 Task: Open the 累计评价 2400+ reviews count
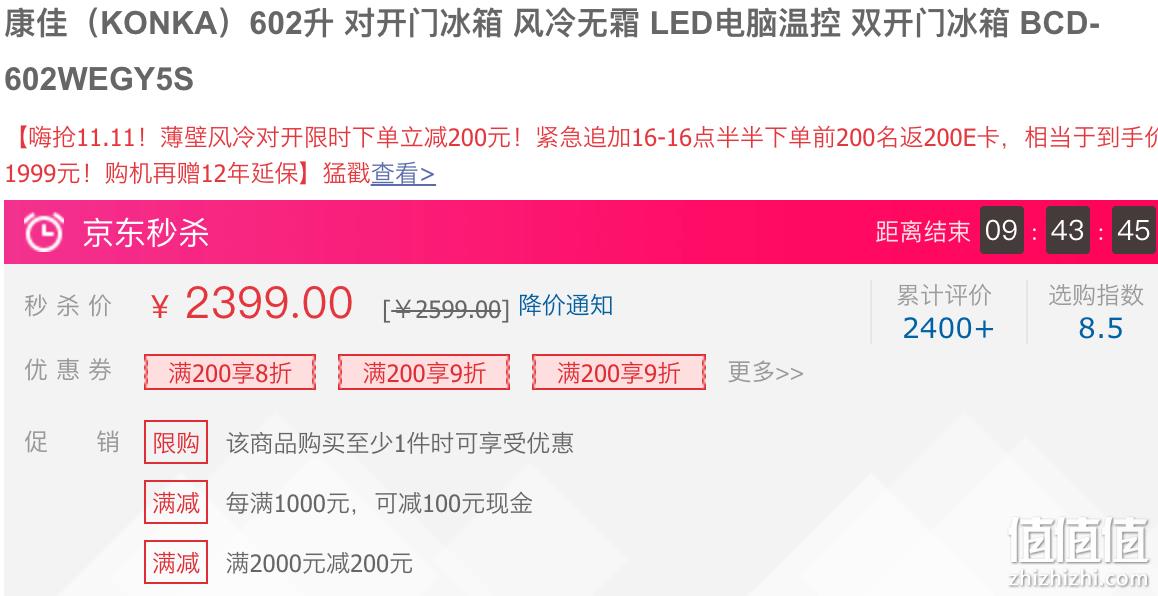click(x=948, y=328)
